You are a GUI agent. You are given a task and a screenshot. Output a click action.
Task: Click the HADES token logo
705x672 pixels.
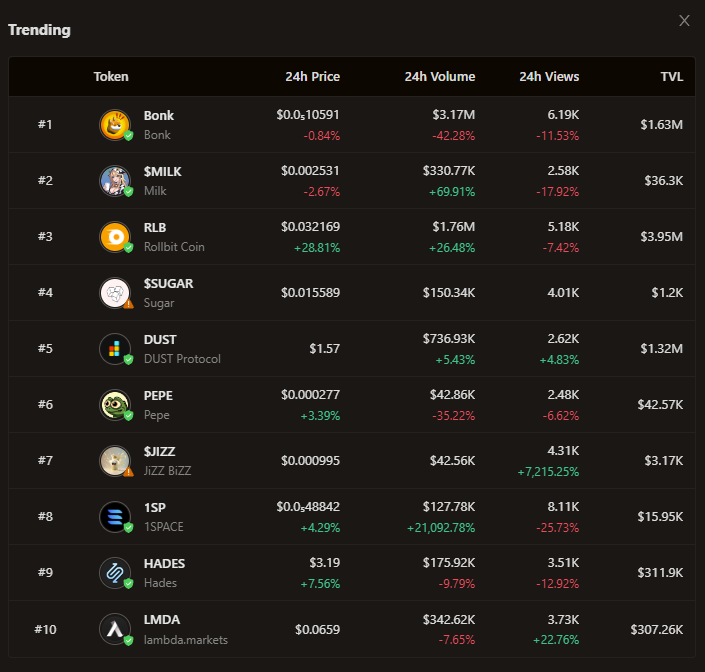[115, 573]
